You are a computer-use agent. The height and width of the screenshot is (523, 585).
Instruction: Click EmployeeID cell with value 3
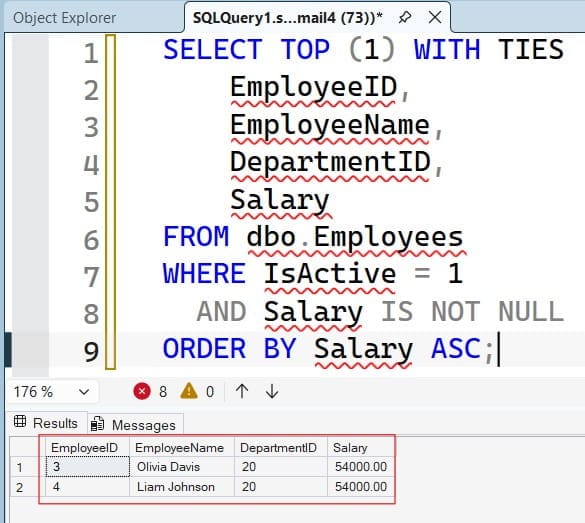click(x=87, y=467)
